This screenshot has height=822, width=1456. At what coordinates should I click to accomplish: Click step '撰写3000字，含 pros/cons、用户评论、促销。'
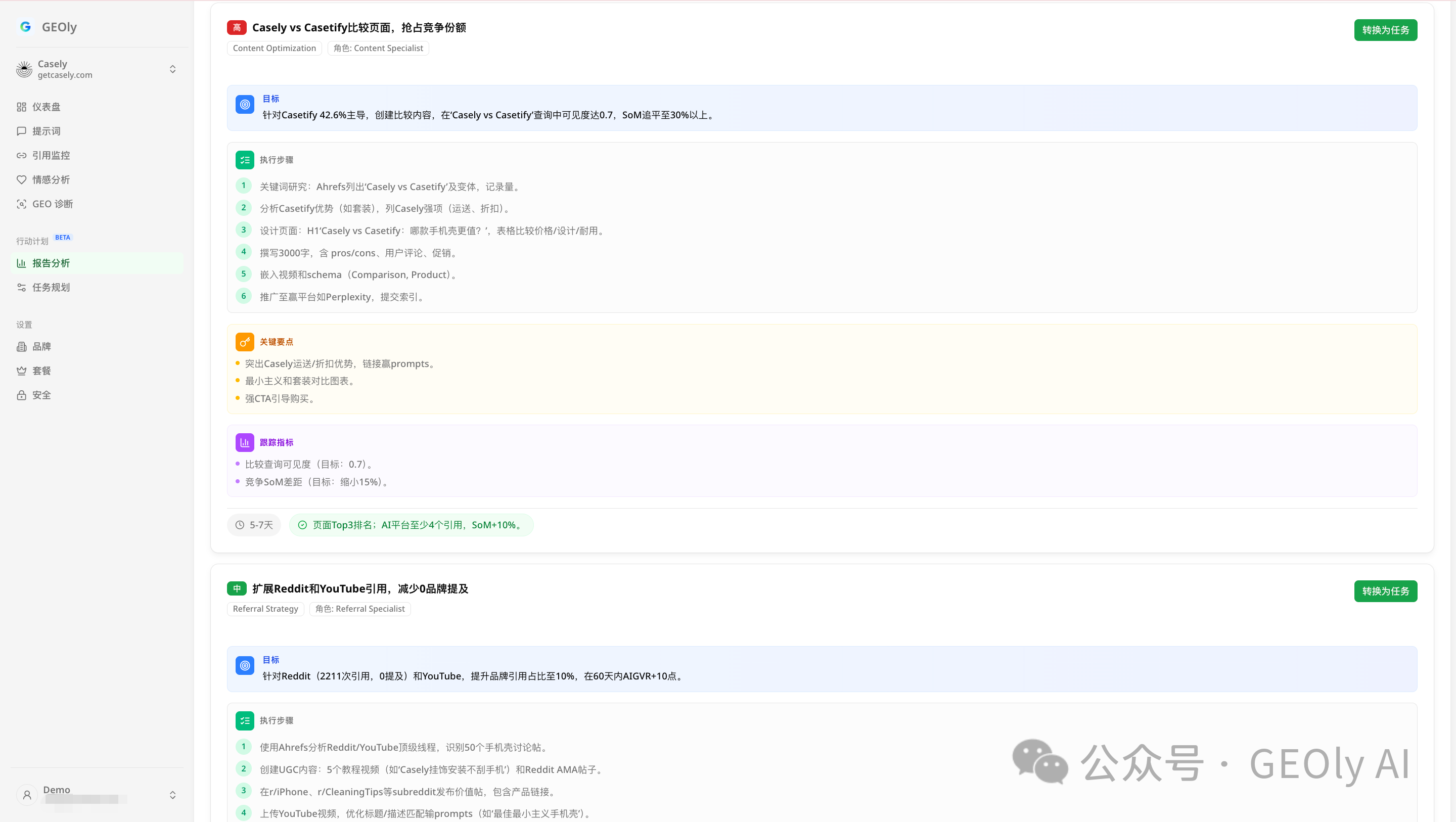click(360, 253)
